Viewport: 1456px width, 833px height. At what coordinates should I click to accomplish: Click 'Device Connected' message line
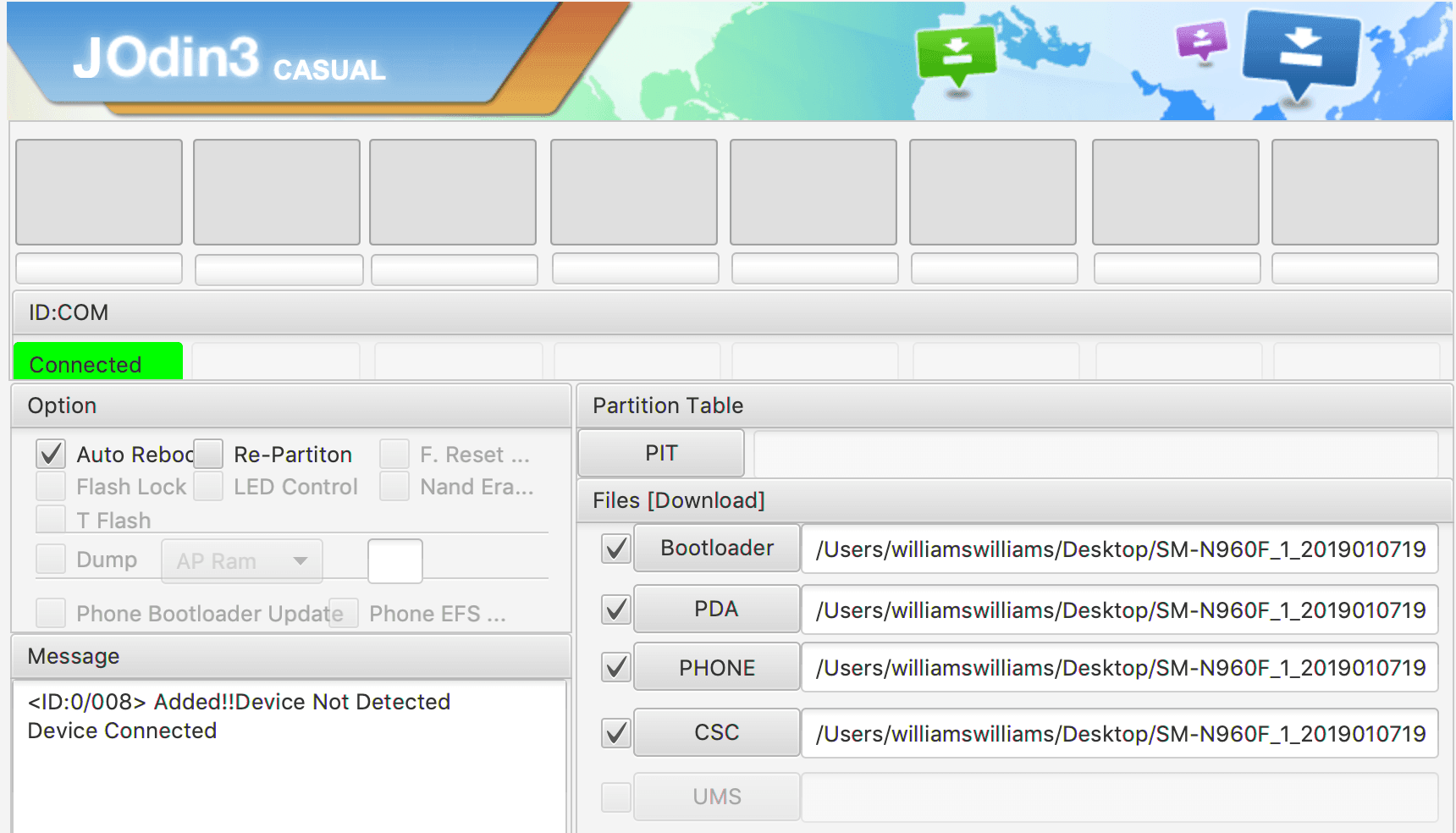click(122, 731)
